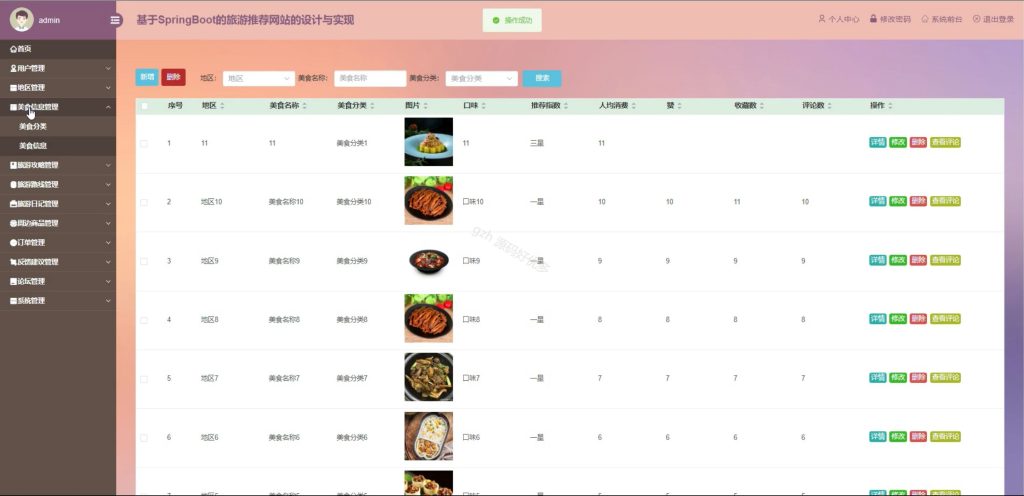Viewport: 1024px width, 496px height.
Task: Click the house icon of 系统前台
Action: [x=925, y=19]
